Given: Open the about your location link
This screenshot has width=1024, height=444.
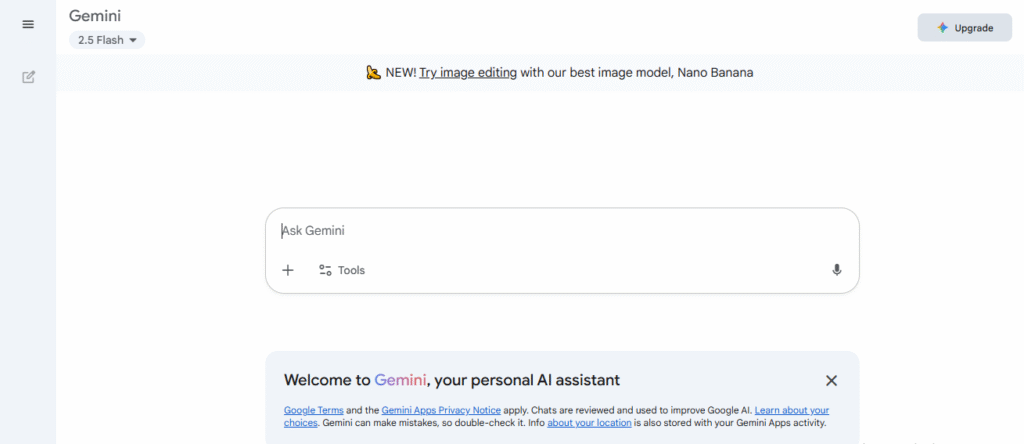Looking at the screenshot, I should tap(589, 423).
